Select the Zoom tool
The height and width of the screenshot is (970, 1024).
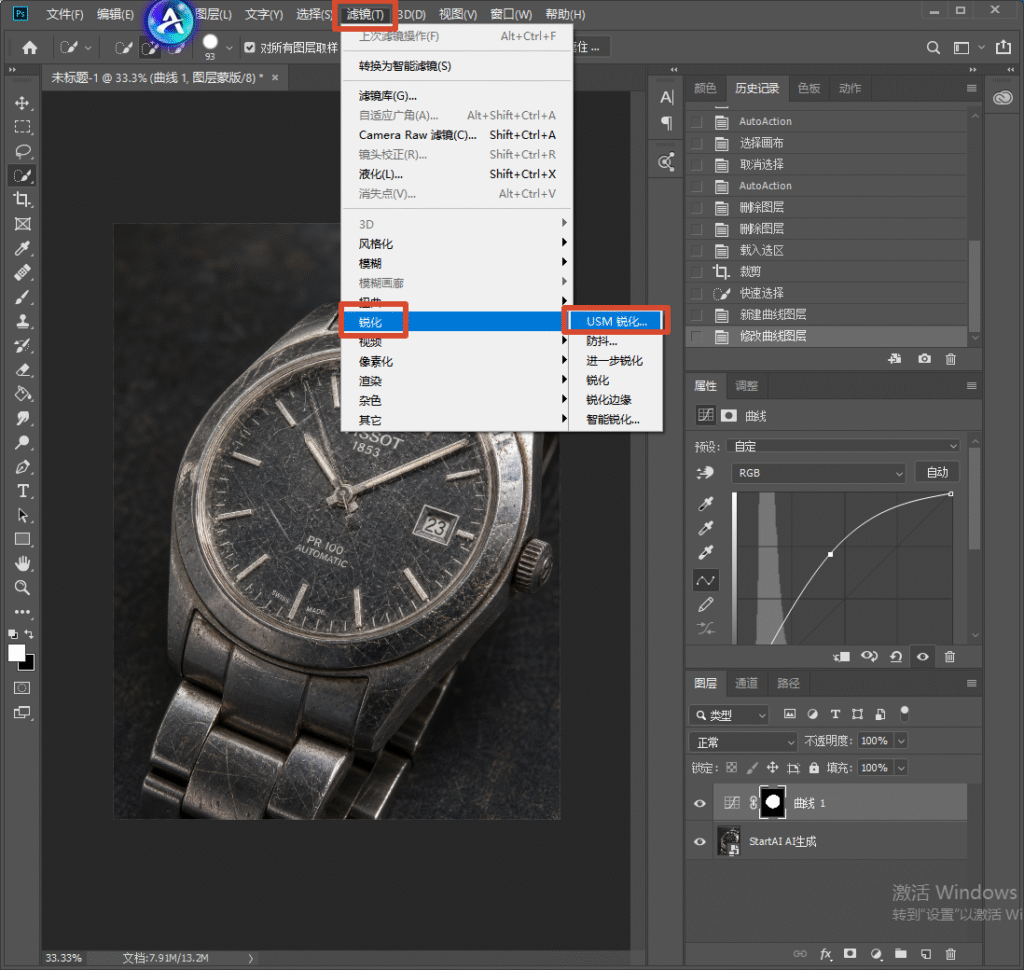tap(22, 587)
